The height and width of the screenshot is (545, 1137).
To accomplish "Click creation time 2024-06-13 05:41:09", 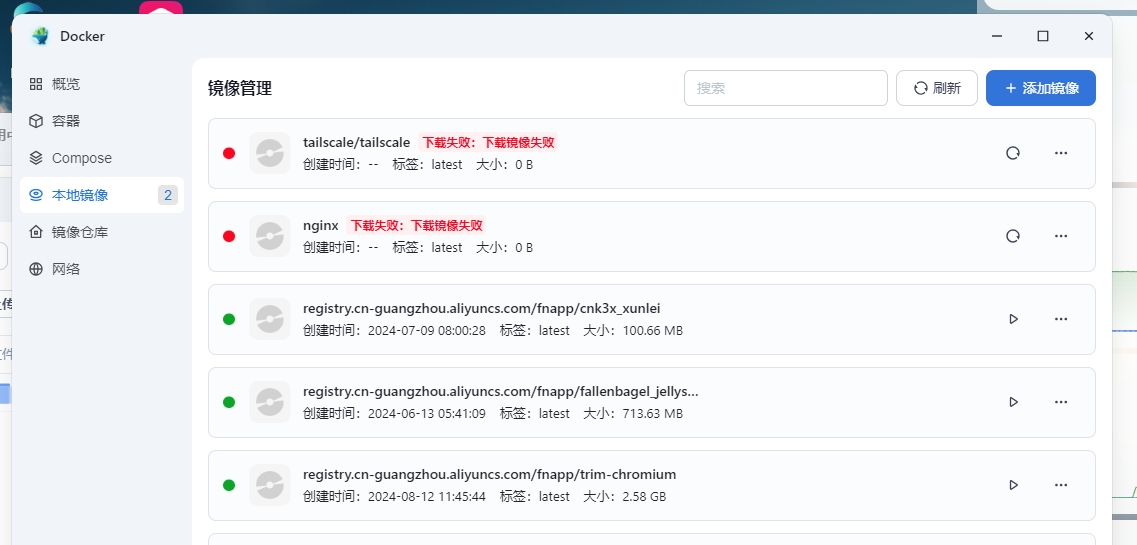I will point(426,414).
